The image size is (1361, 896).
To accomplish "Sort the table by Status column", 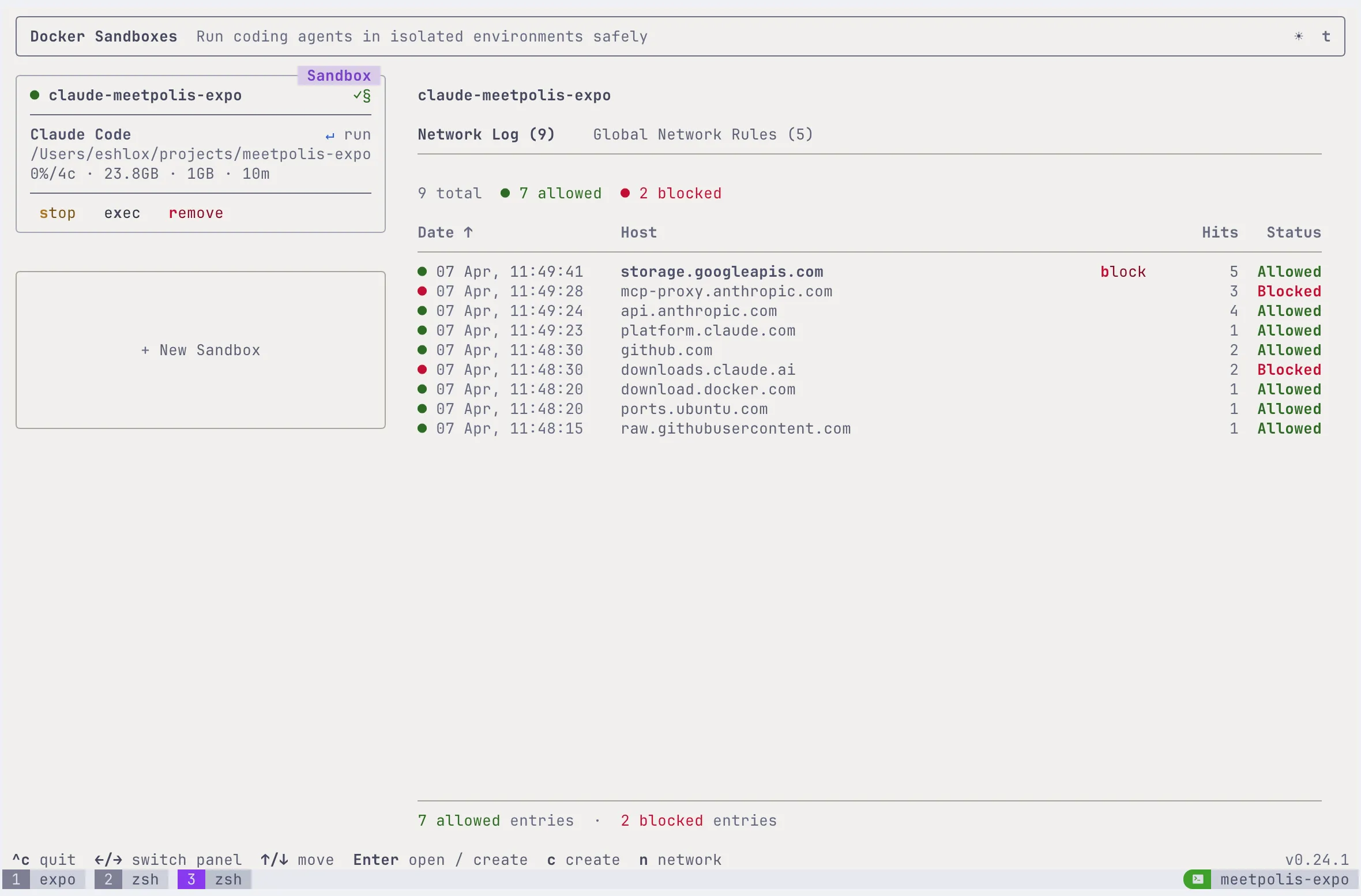I will 1293,232.
